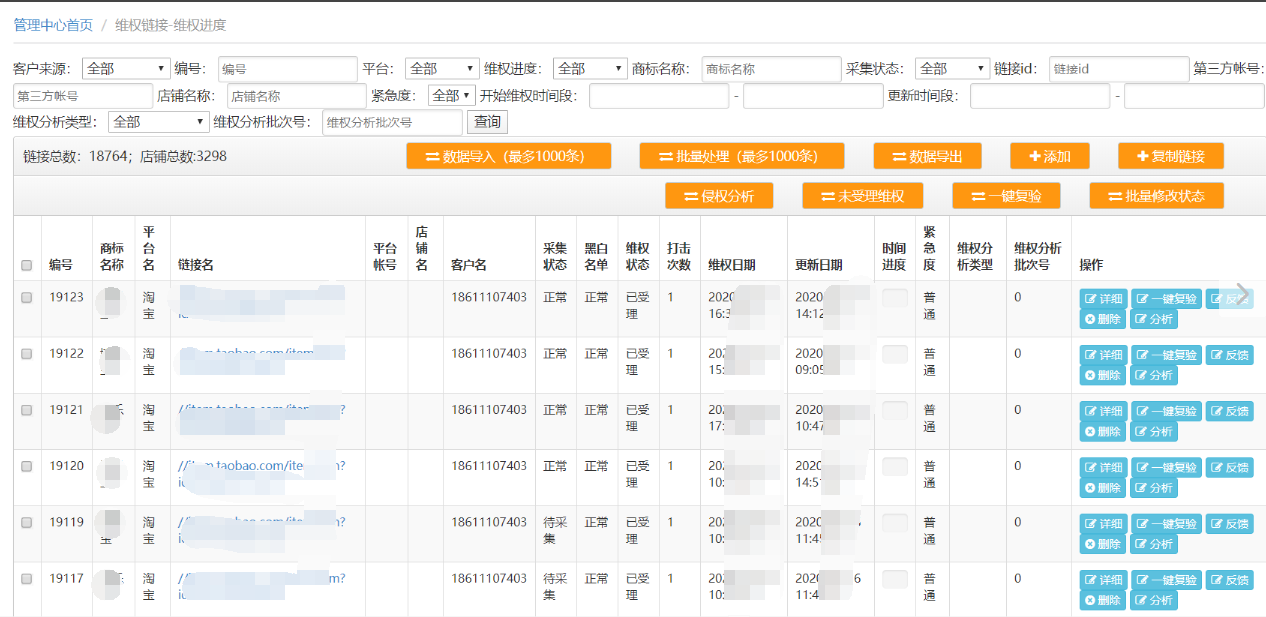Screen dimensions: 1266x617
Task: Click 分析 for row 19117
Action: pos(1154,600)
